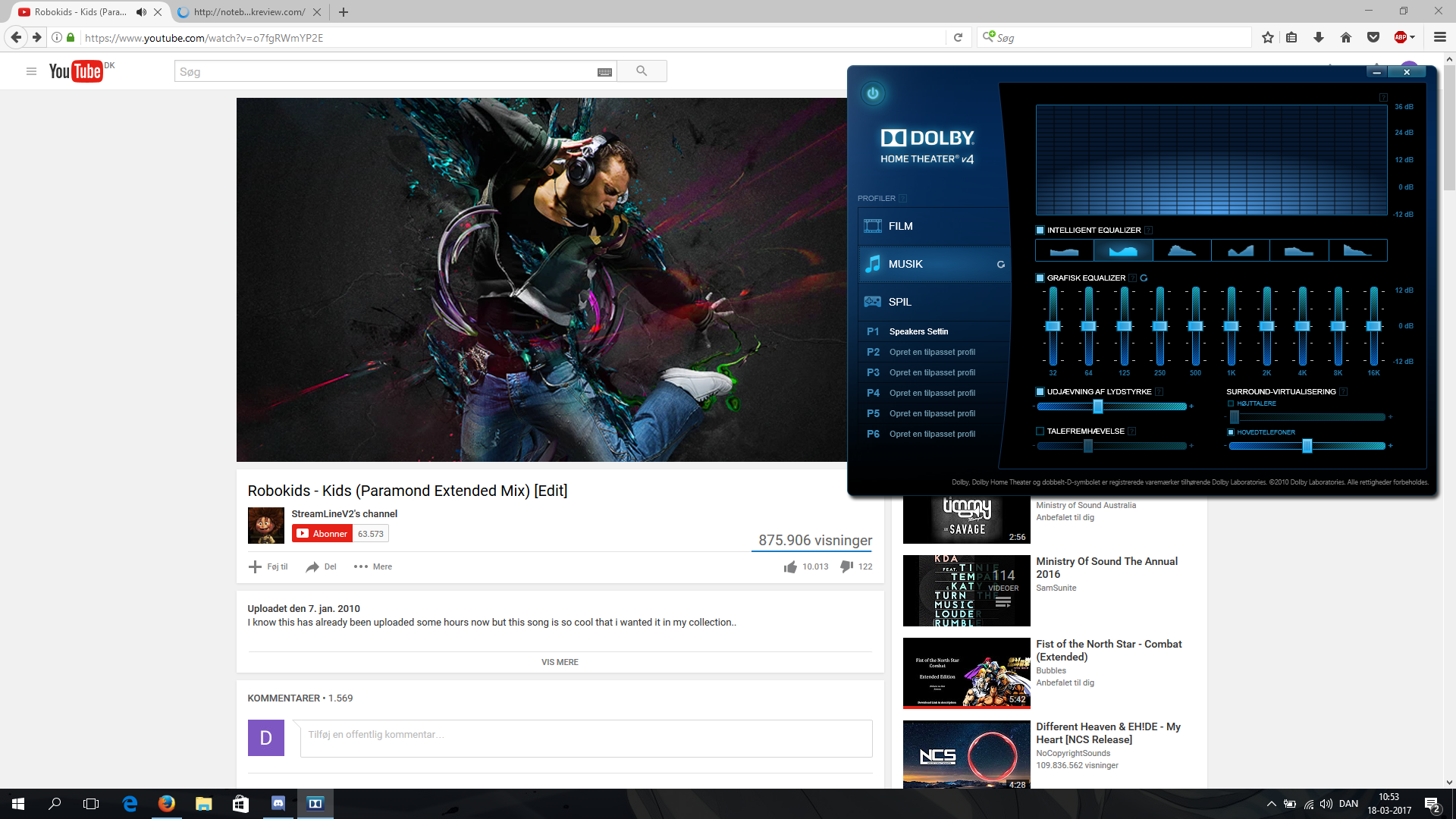Image resolution: width=1456 pixels, height=819 pixels.
Task: Open help for Intelligent Equalizer
Action: [1149, 231]
